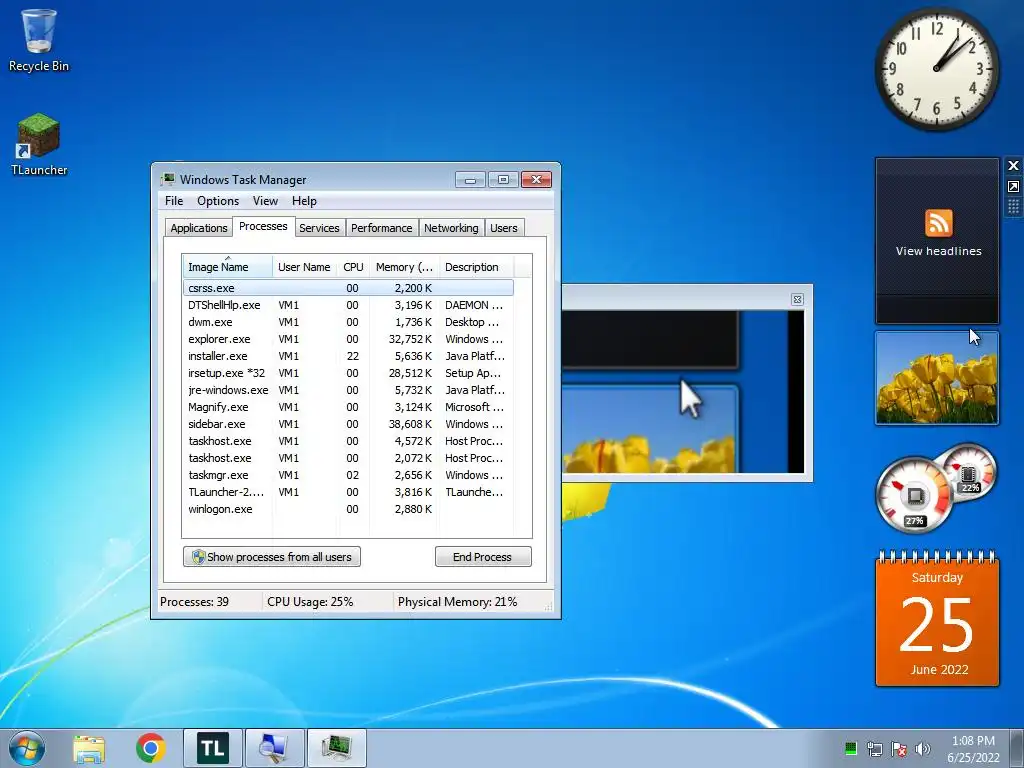Select the TL TLauncher taskbar button

pyautogui.click(x=213, y=748)
